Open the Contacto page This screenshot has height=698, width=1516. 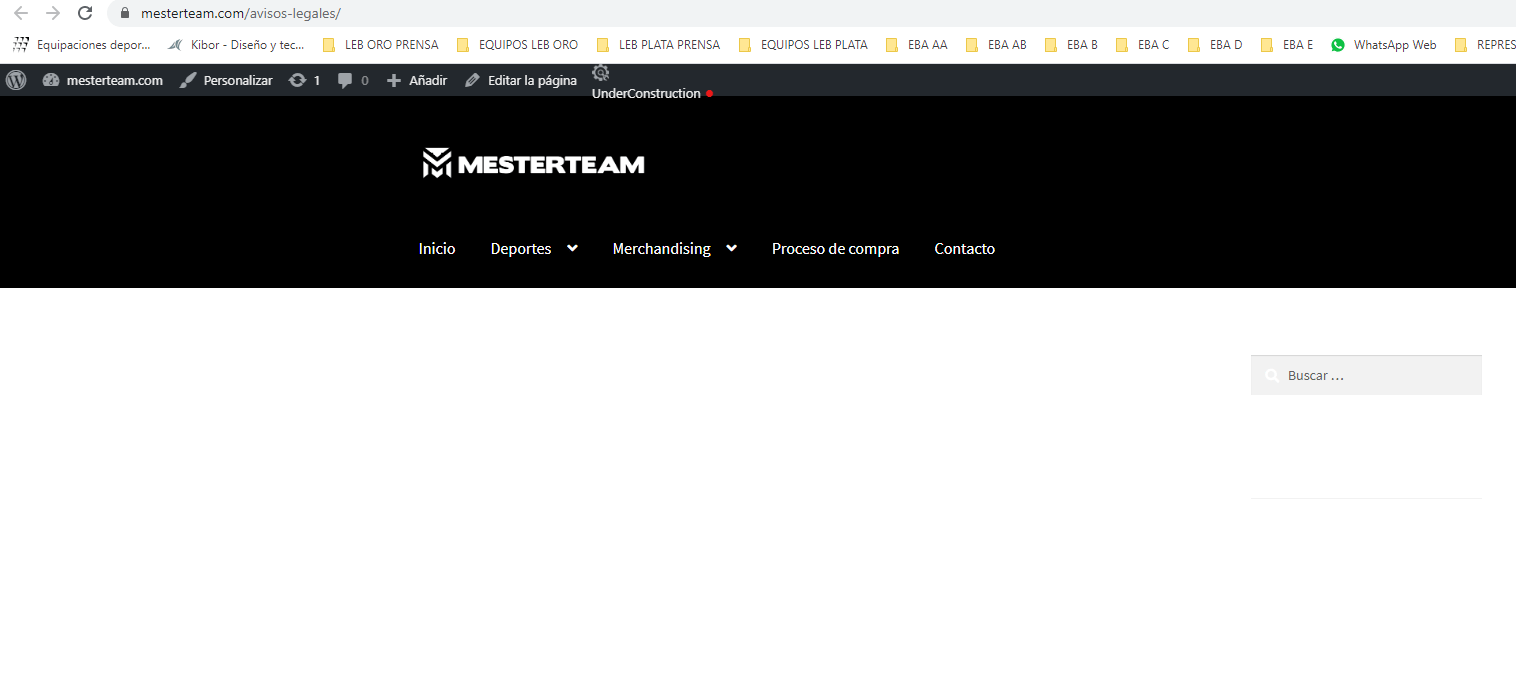pos(965,248)
